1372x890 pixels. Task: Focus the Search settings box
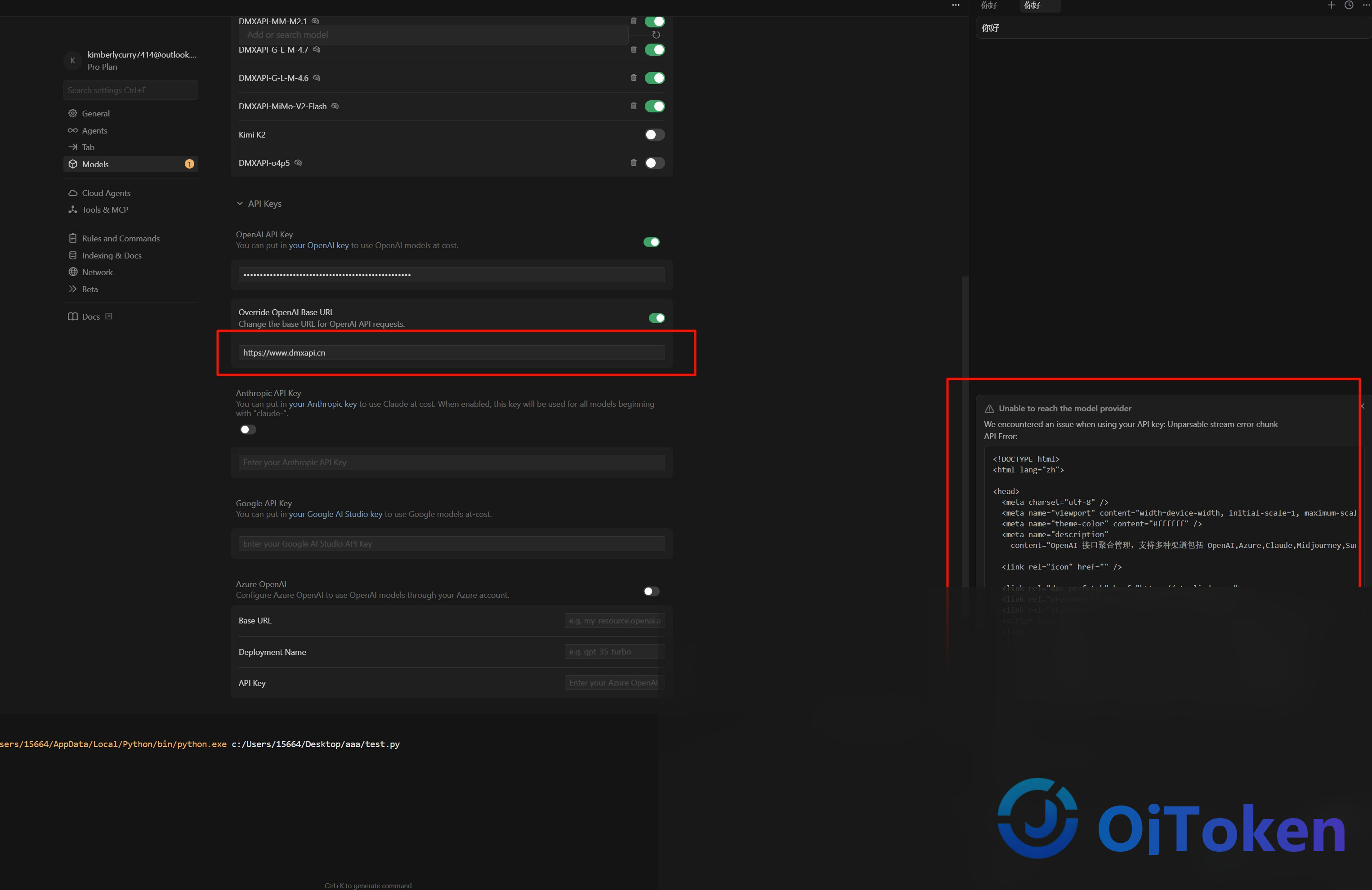click(130, 90)
